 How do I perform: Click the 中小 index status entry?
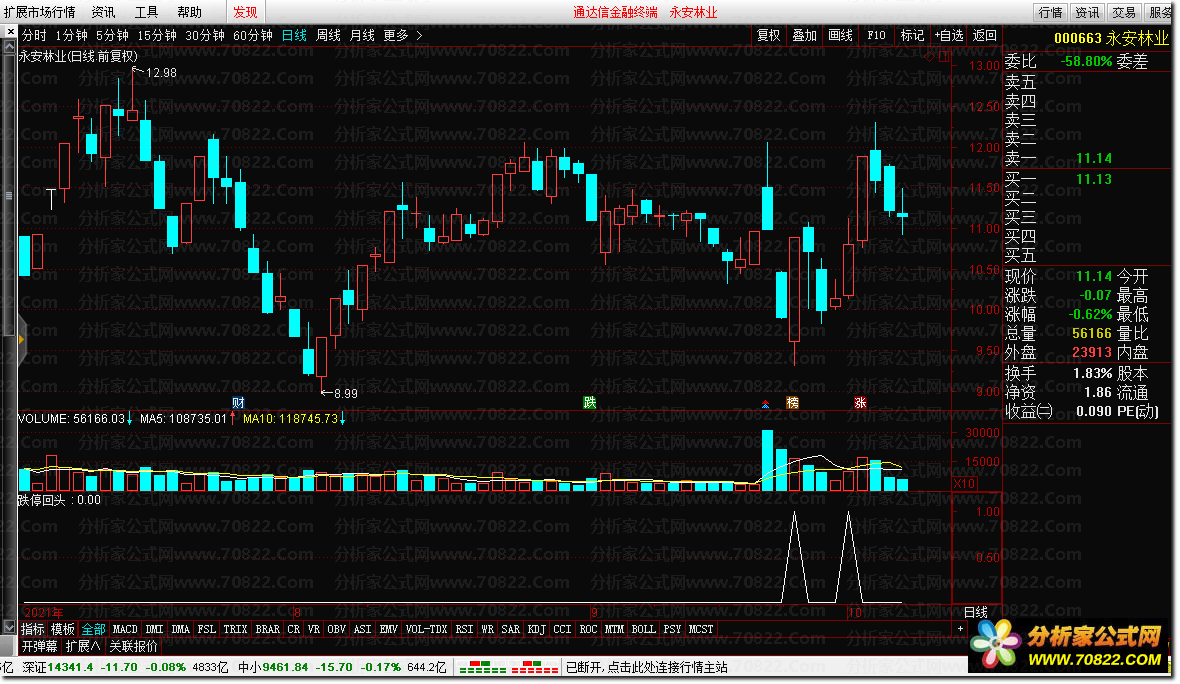[342, 667]
